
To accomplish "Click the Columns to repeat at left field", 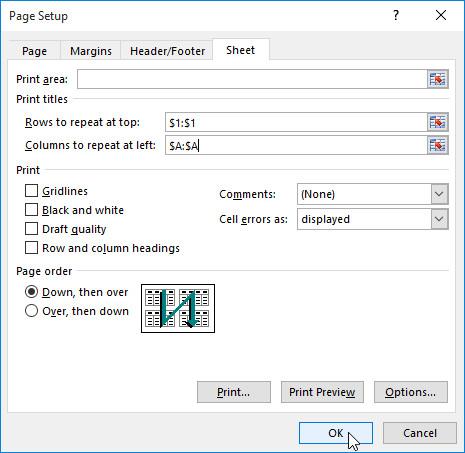I will click(296, 145).
